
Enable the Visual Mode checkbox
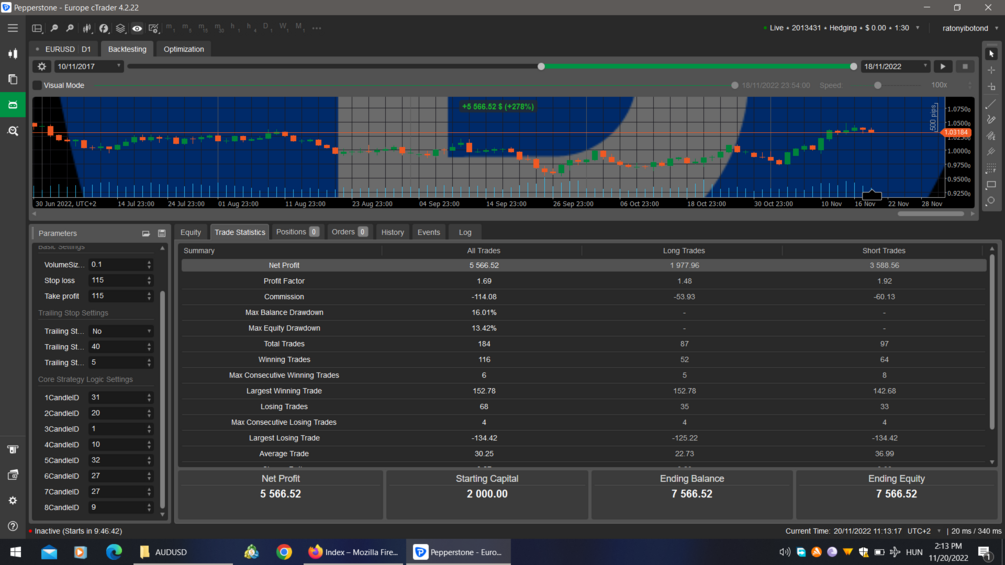37,85
